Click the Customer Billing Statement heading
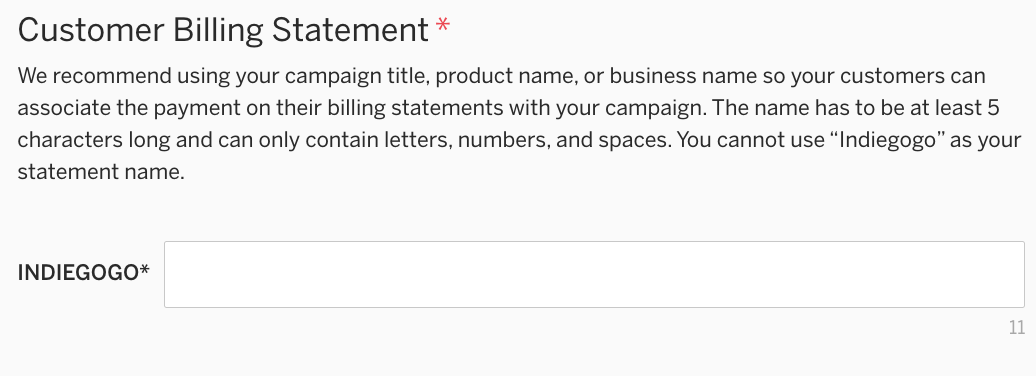The height and width of the screenshot is (376, 1036). [223, 30]
